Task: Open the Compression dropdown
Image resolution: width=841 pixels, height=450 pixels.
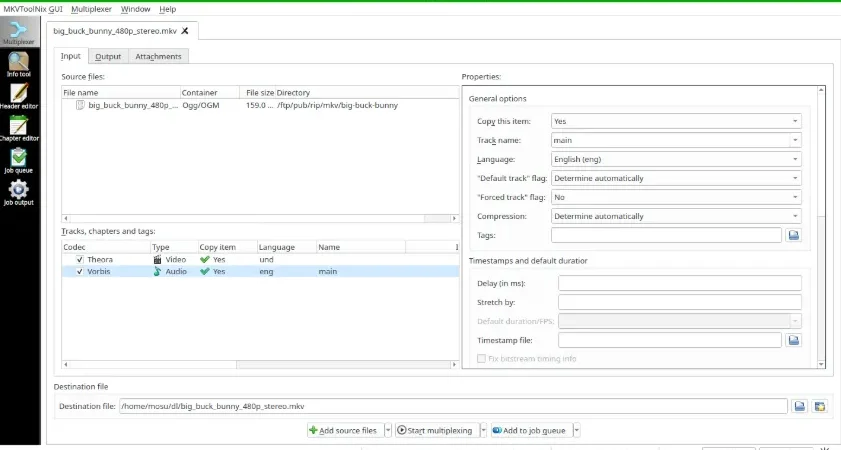Action: tap(676, 216)
